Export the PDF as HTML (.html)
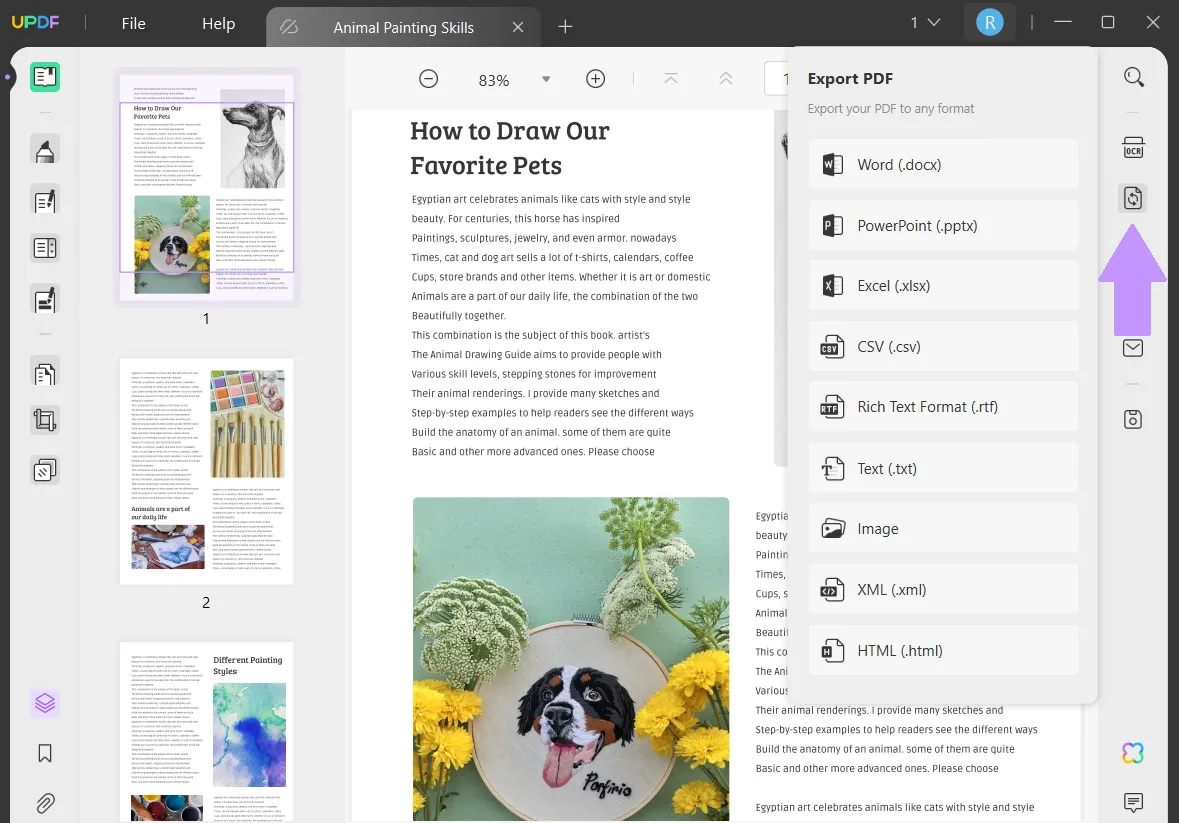 click(x=941, y=650)
